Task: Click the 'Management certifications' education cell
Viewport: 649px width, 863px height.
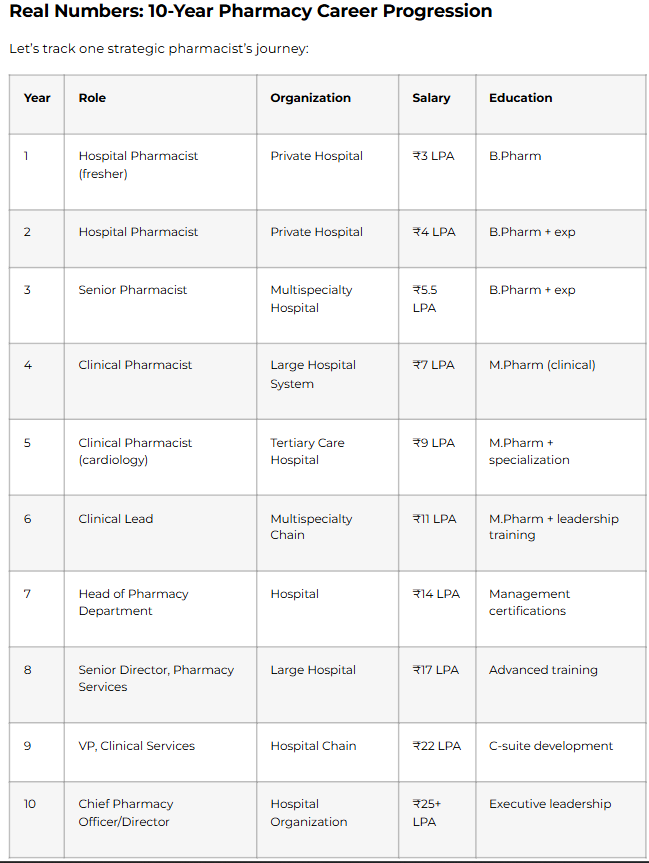Action: (x=529, y=602)
